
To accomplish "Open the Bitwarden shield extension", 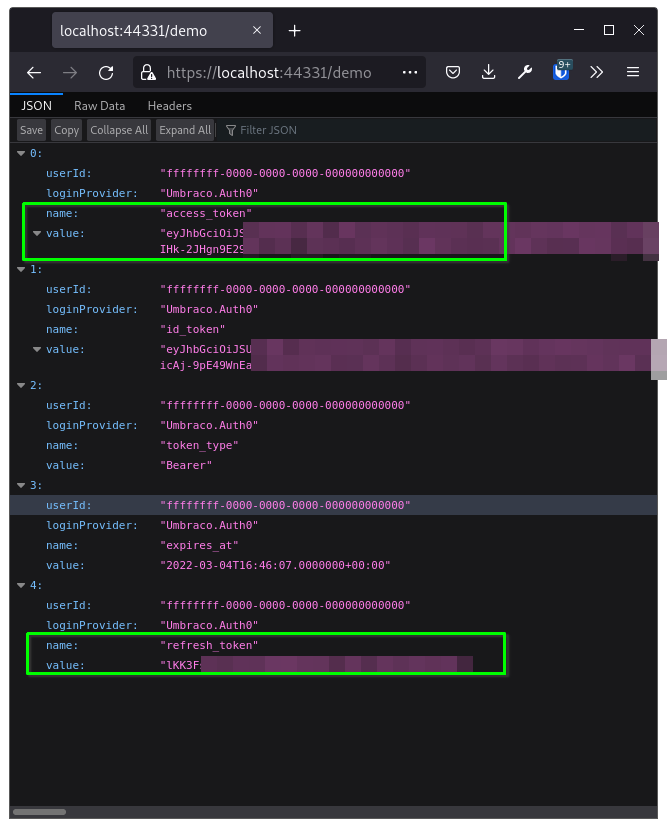I will tap(562, 71).
